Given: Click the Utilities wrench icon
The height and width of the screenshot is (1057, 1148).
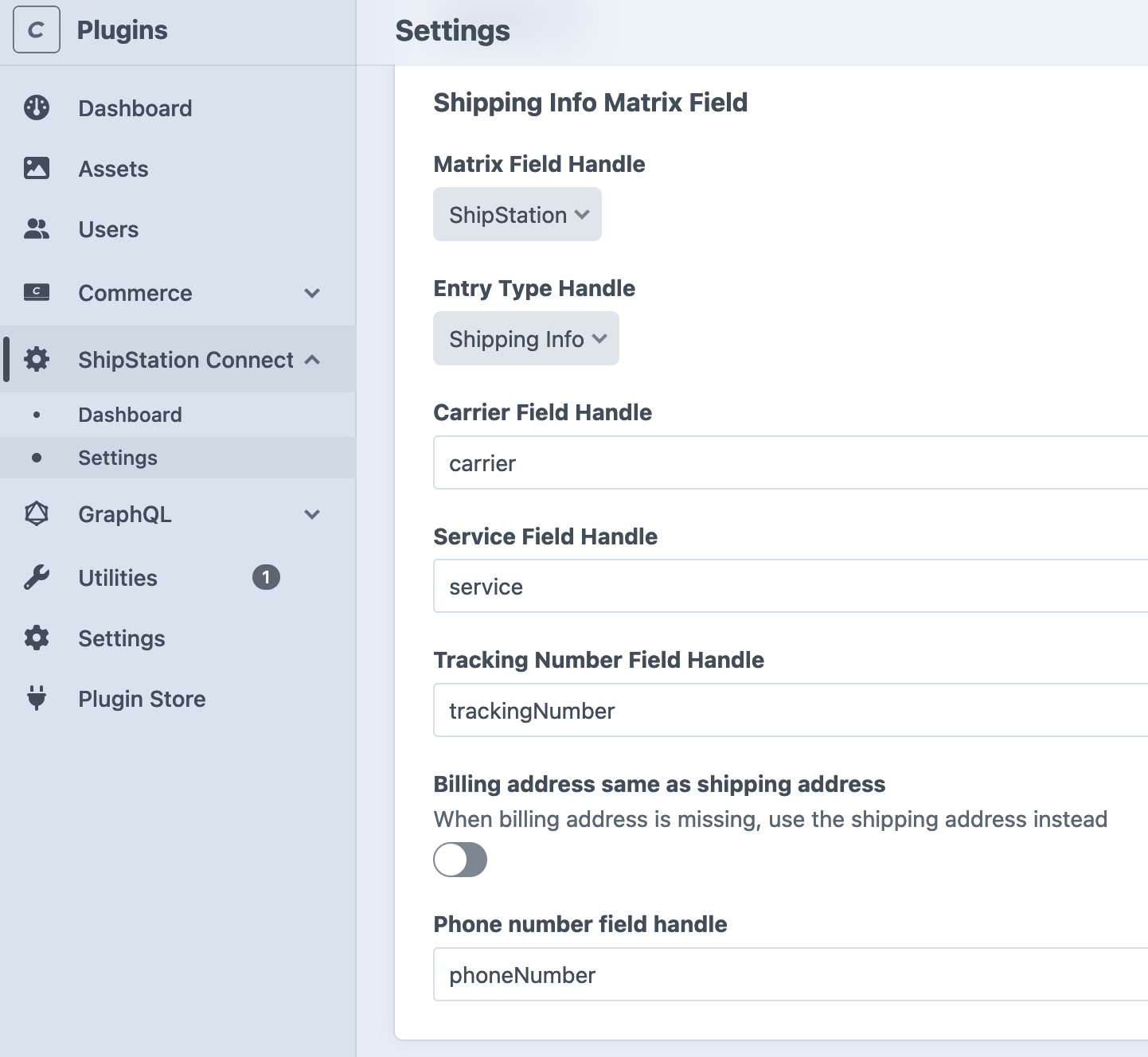Looking at the screenshot, I should [x=37, y=577].
